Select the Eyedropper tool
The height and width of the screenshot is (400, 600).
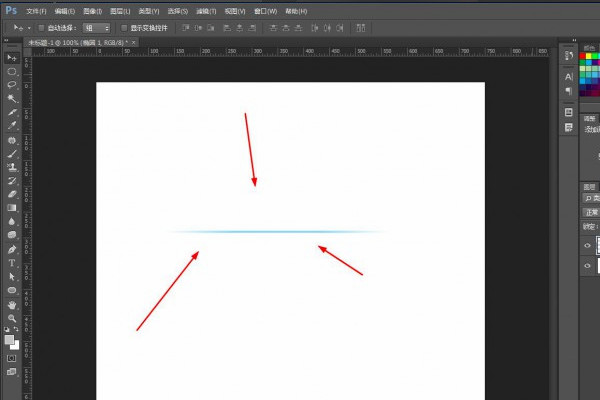coord(12,125)
